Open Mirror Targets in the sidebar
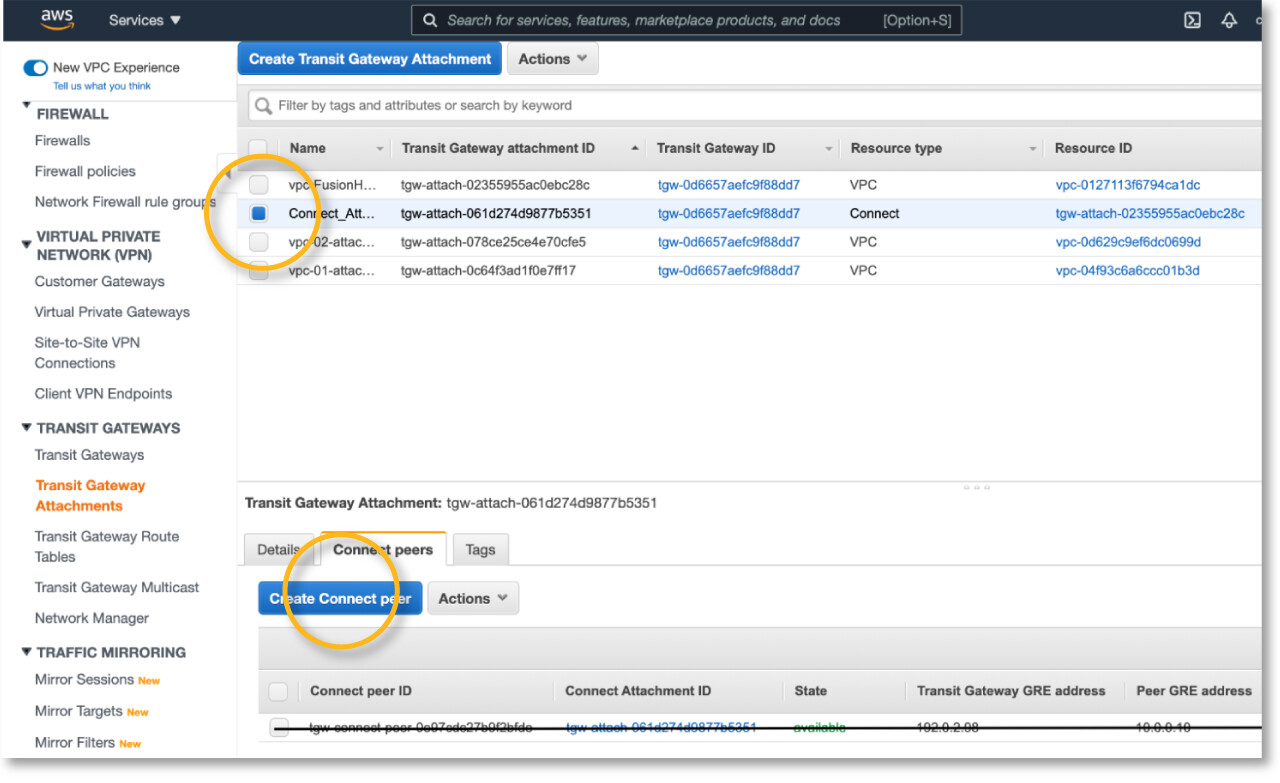The height and width of the screenshot is (783, 1280). (x=78, y=712)
